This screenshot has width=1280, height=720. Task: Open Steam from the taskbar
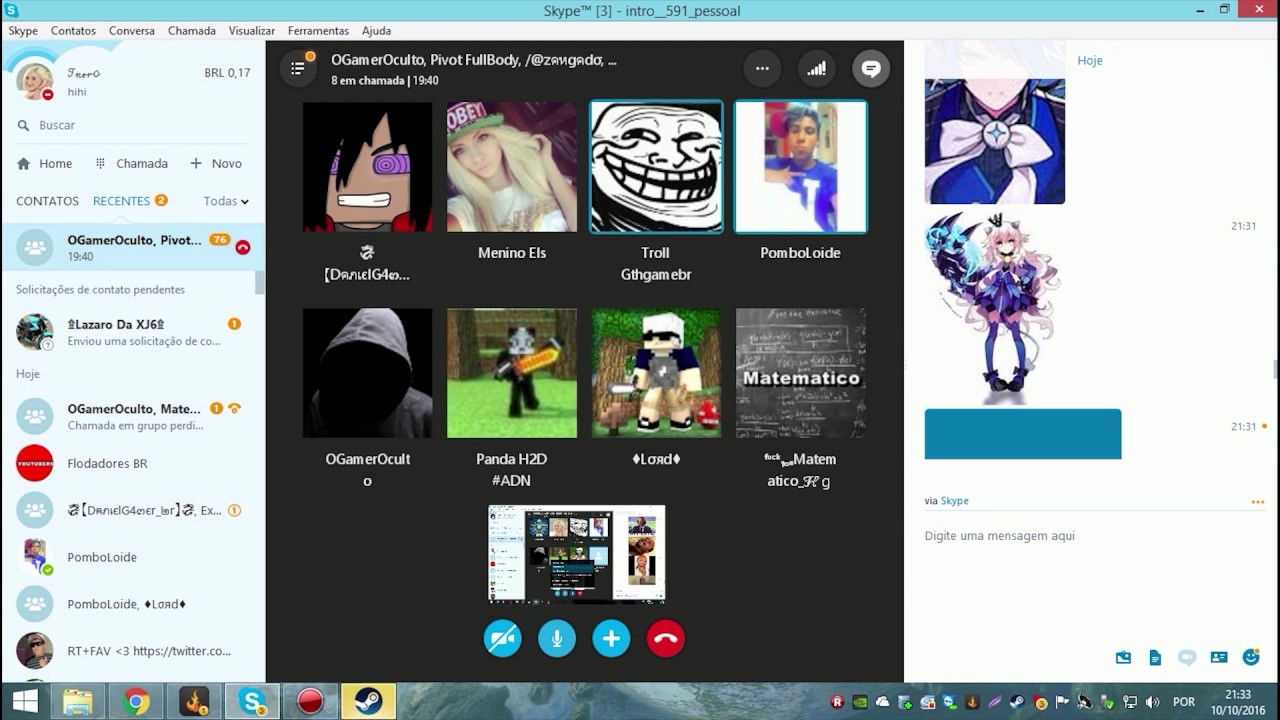(x=368, y=702)
